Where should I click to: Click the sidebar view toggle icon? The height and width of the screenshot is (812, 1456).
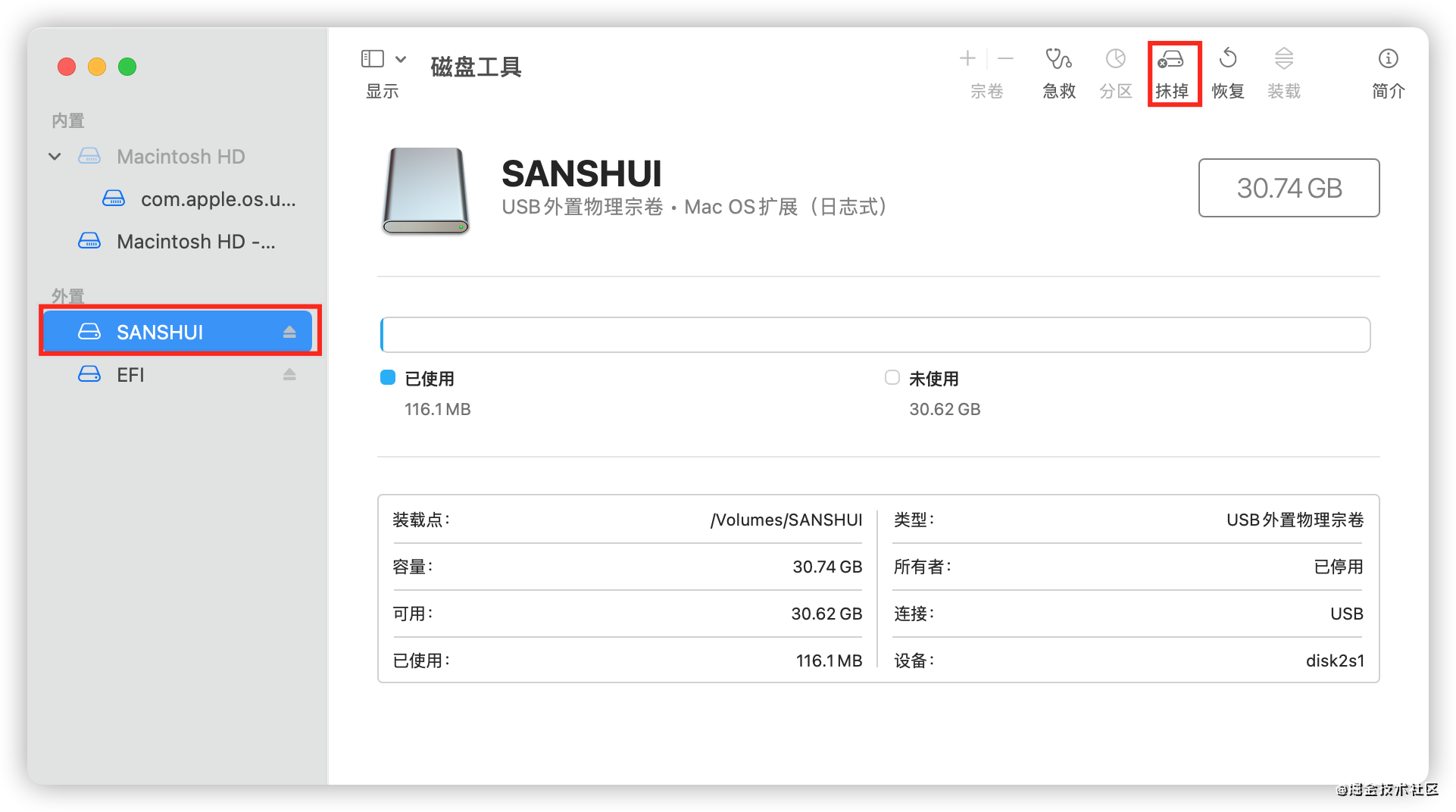click(x=372, y=58)
